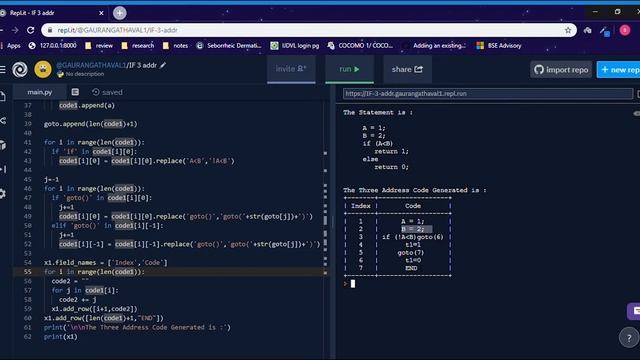Click line number 55 in gutter
640x360 pixels.
27,272
